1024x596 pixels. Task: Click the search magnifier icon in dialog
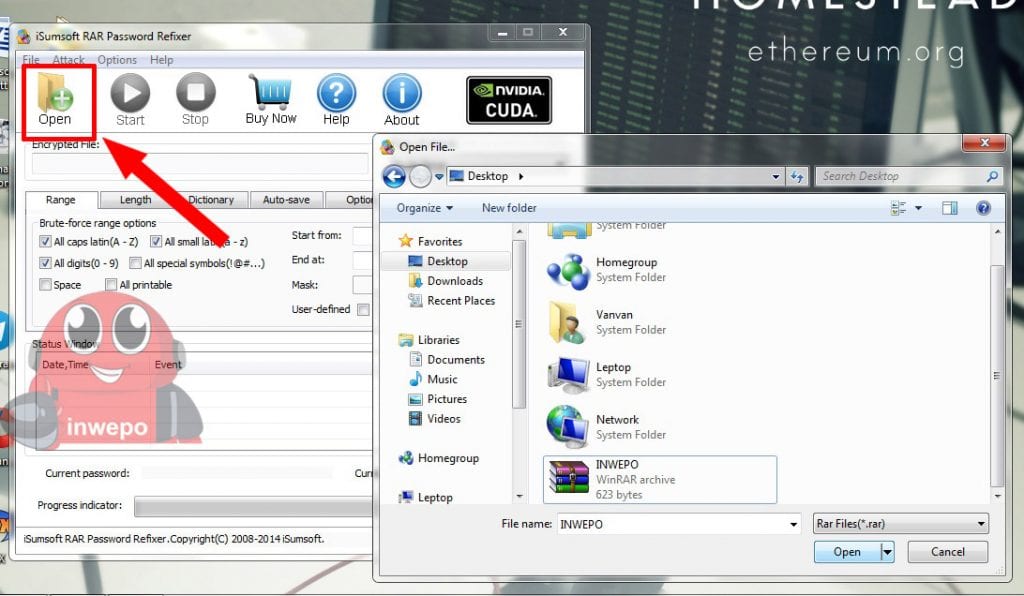tap(992, 176)
